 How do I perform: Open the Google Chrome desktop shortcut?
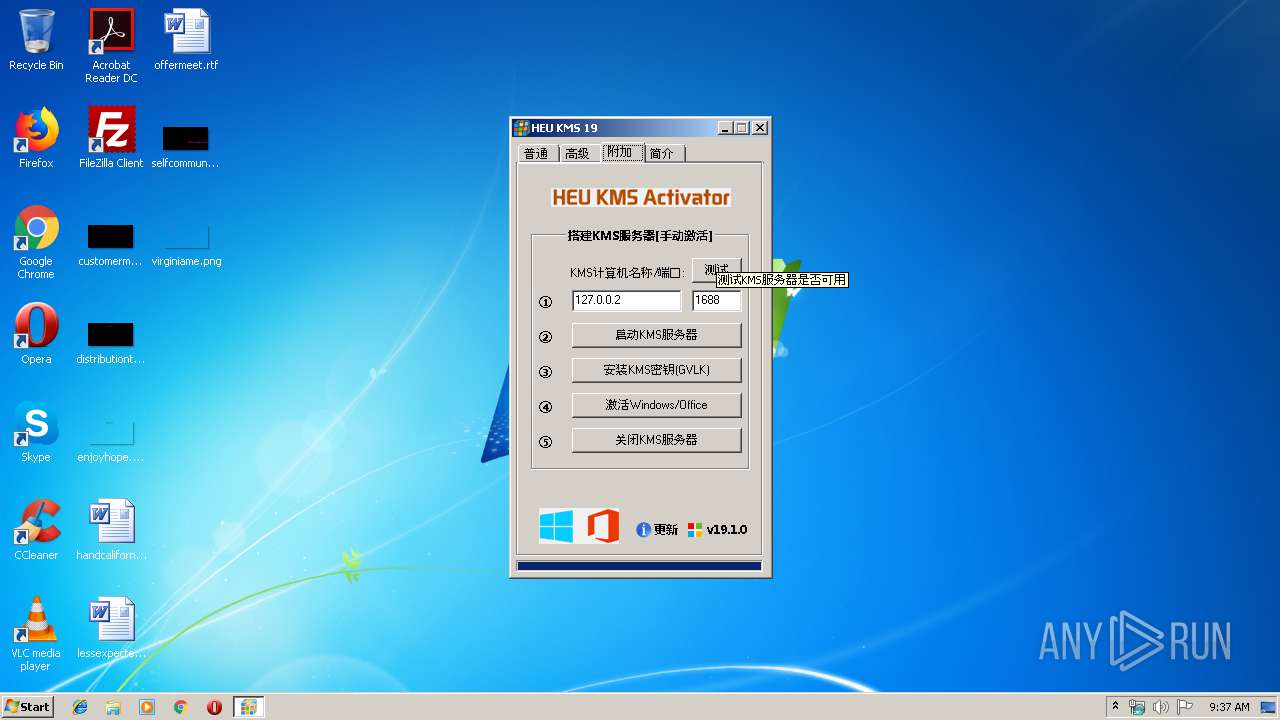point(36,242)
